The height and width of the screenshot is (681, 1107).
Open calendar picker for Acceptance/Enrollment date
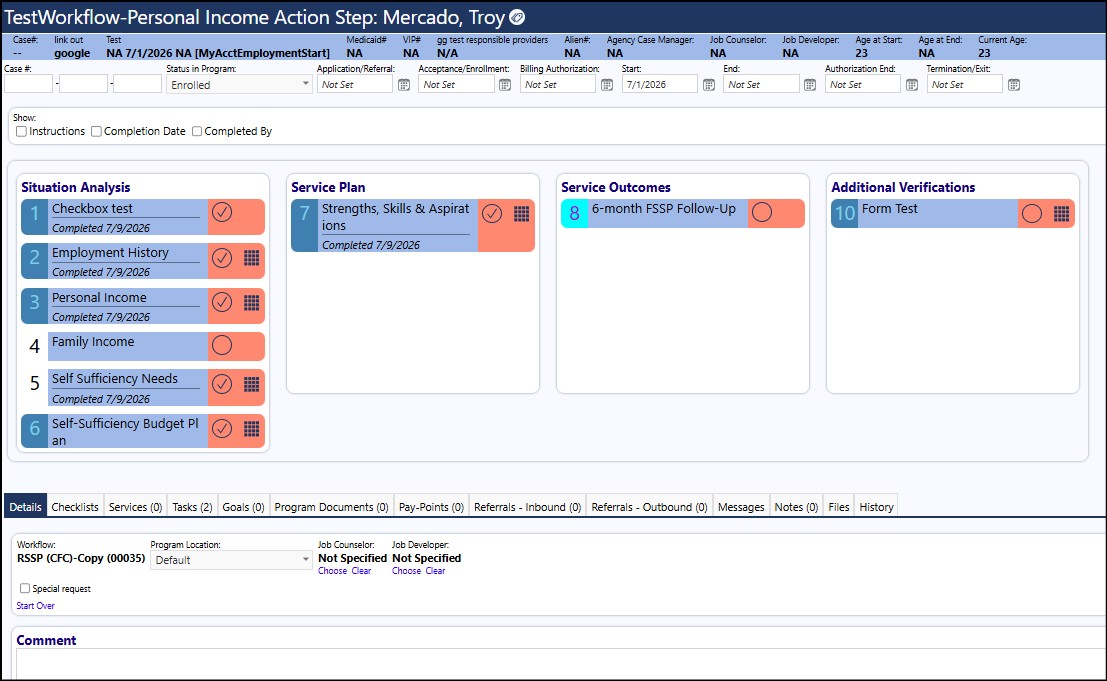click(x=505, y=85)
